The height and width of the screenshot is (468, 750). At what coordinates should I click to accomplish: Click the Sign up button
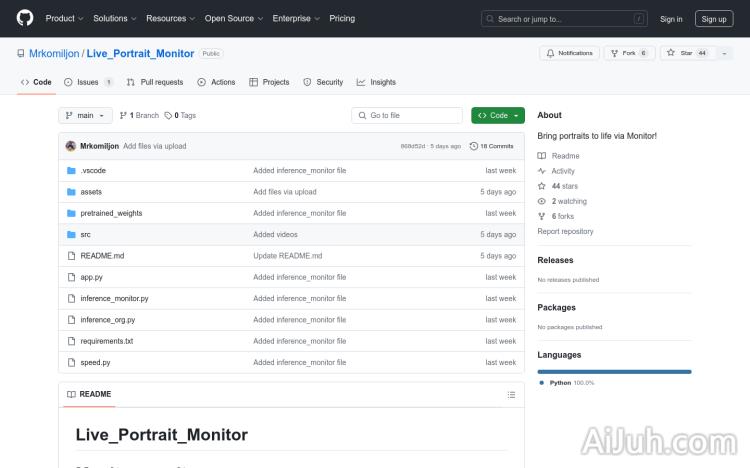[x=714, y=18]
